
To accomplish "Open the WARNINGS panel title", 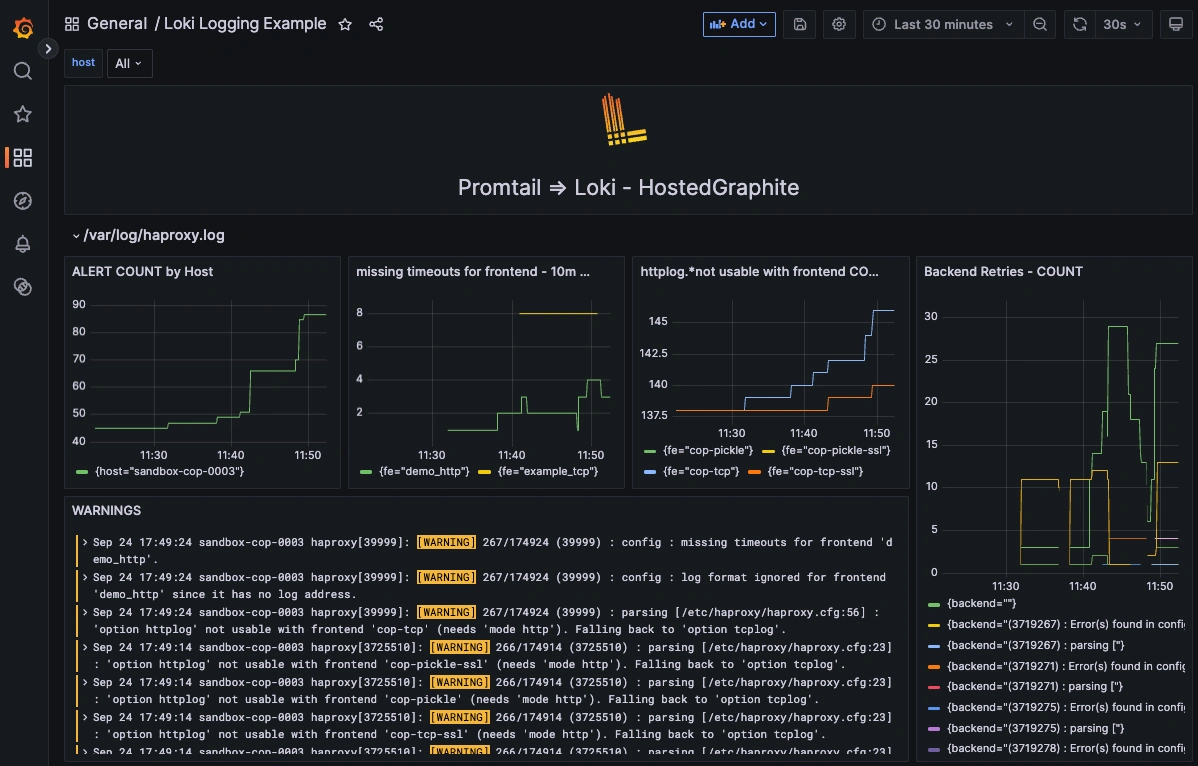I will tap(106, 510).
